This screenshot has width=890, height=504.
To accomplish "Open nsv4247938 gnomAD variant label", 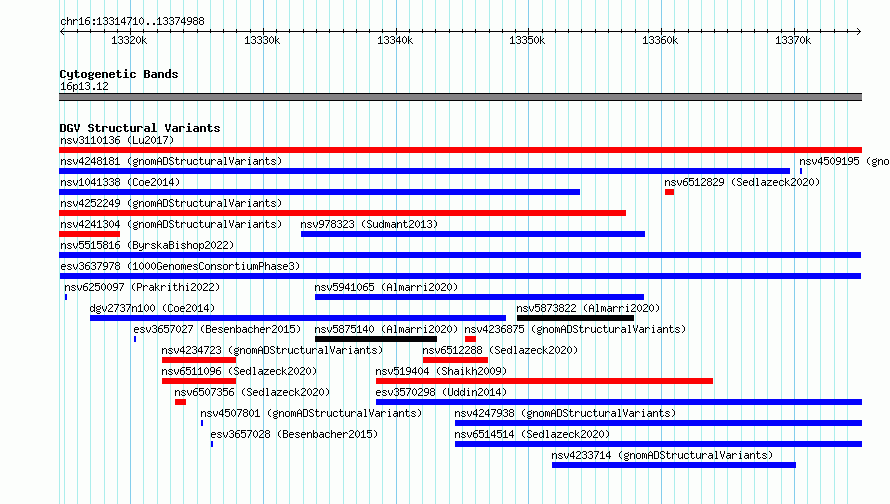I will click(x=565, y=413).
